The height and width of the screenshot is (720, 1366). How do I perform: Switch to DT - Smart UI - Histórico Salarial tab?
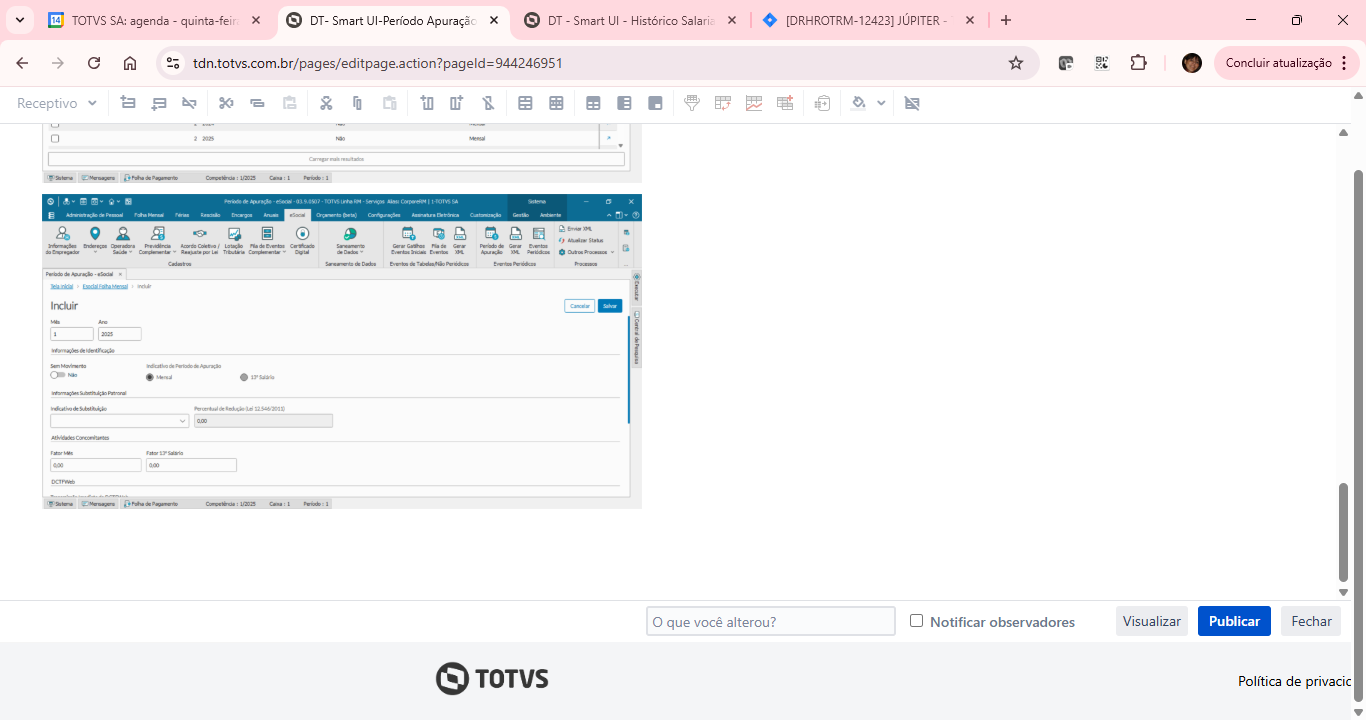click(631, 20)
